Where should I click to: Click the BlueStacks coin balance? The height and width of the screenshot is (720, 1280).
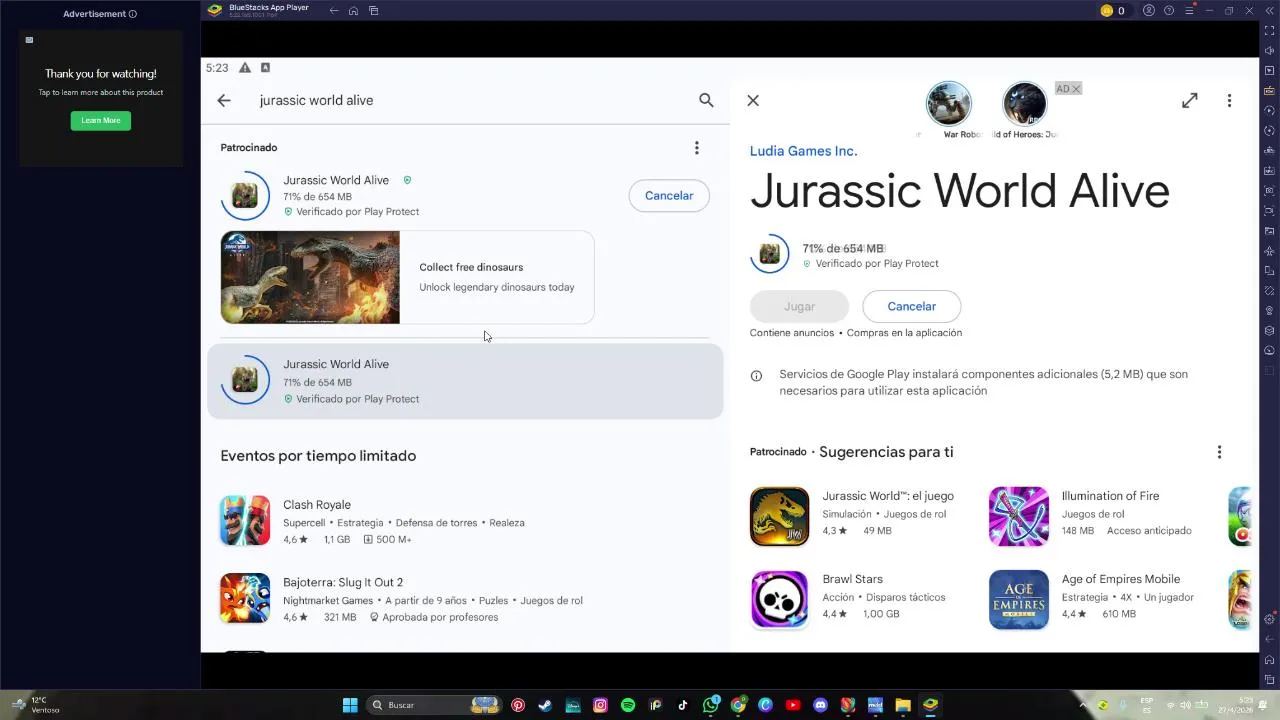[x=1113, y=11]
